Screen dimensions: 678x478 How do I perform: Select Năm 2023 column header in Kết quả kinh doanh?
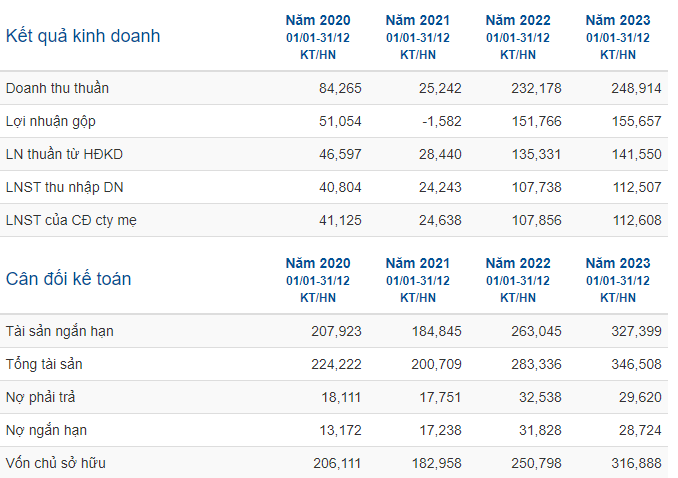click(618, 37)
